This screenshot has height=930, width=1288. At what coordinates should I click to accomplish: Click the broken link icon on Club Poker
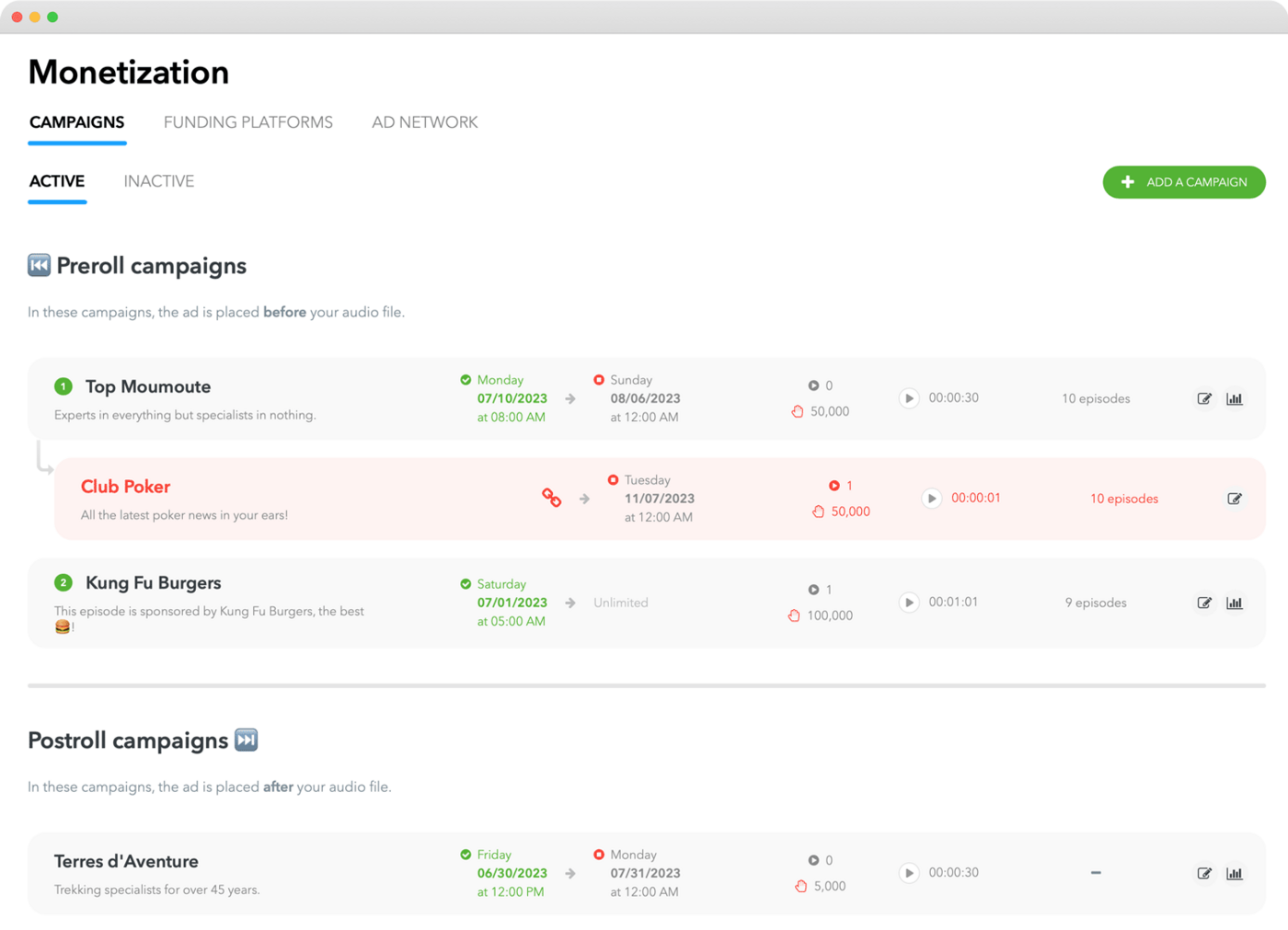pyautogui.click(x=551, y=498)
